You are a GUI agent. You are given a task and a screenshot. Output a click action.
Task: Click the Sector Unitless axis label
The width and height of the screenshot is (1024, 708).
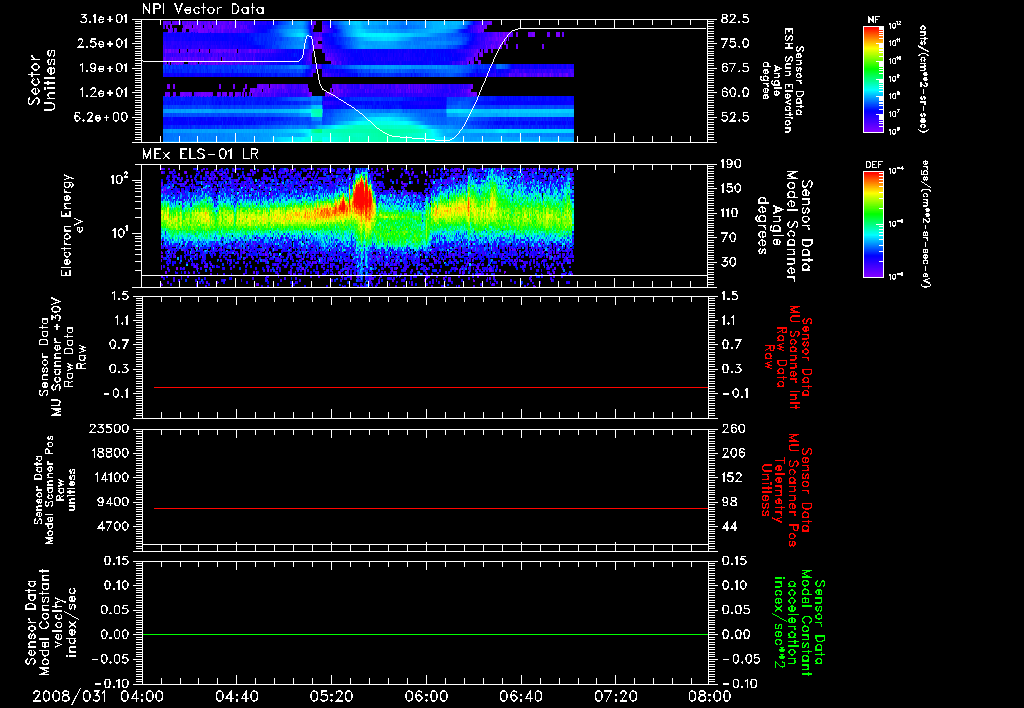point(42,80)
